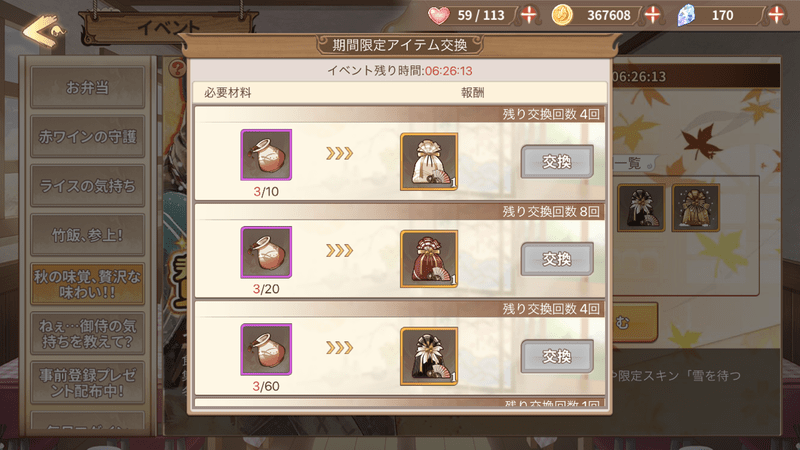Add crystals using the plus icon
The image size is (800, 450).
click(776, 15)
